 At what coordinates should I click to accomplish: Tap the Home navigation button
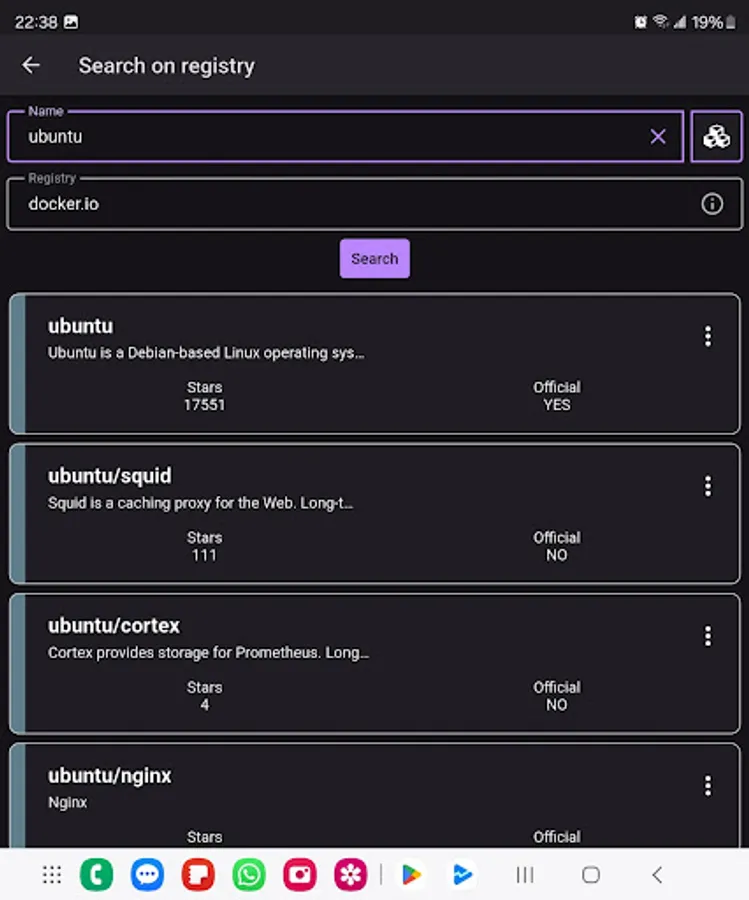[x=591, y=874]
